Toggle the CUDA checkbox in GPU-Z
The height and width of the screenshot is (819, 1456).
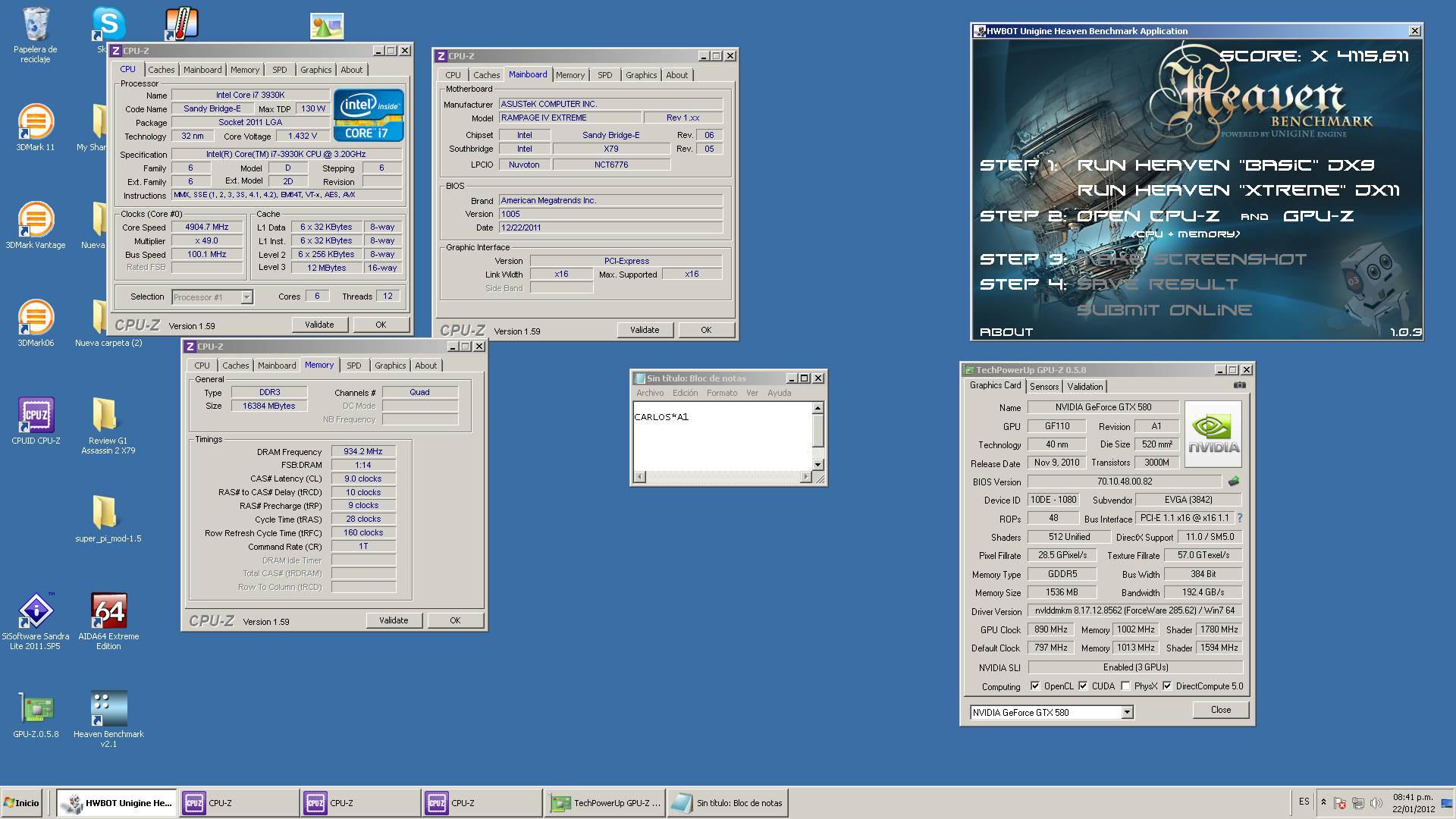click(1083, 686)
